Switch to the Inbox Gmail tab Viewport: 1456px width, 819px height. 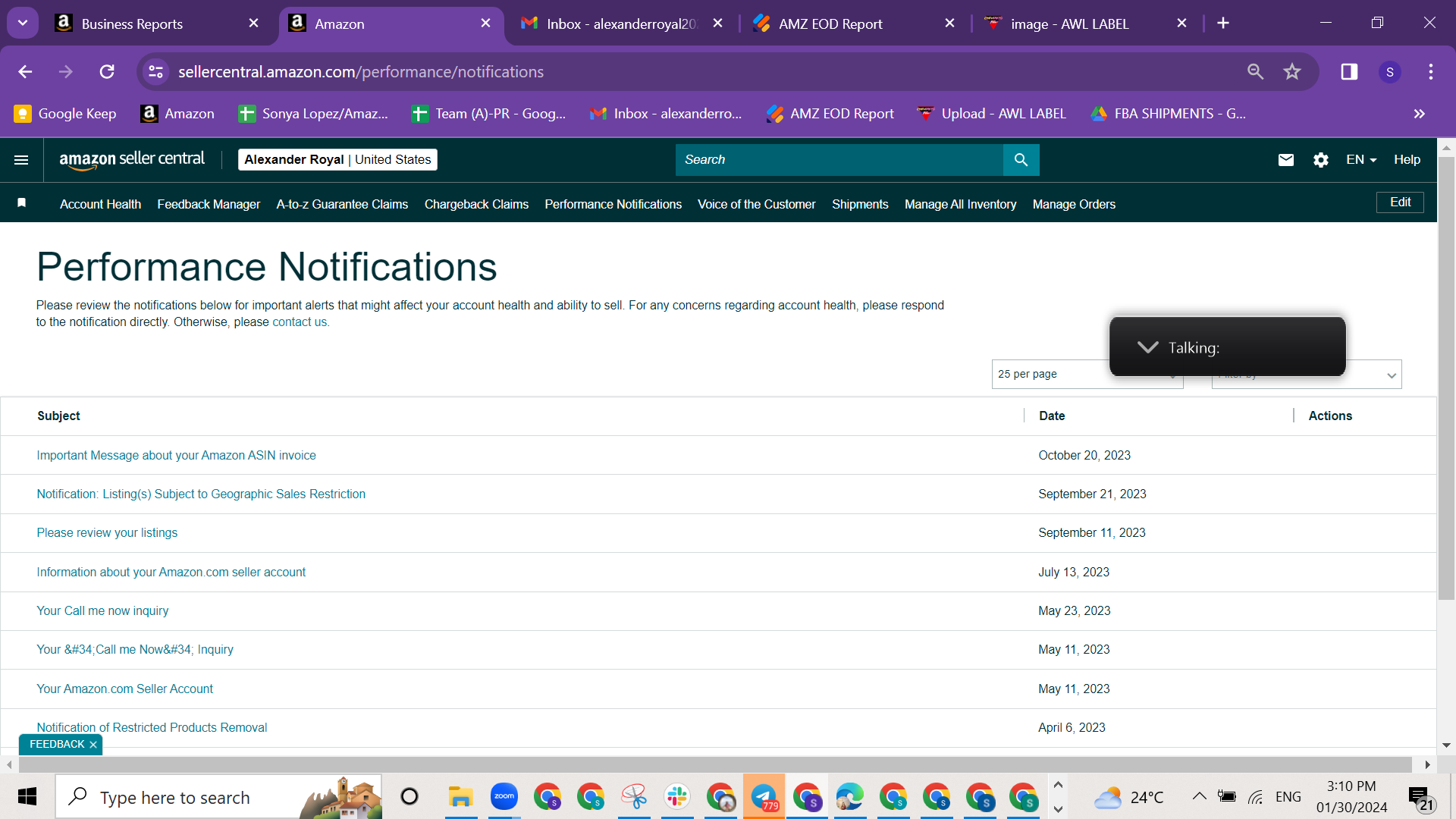pyautogui.click(x=622, y=24)
